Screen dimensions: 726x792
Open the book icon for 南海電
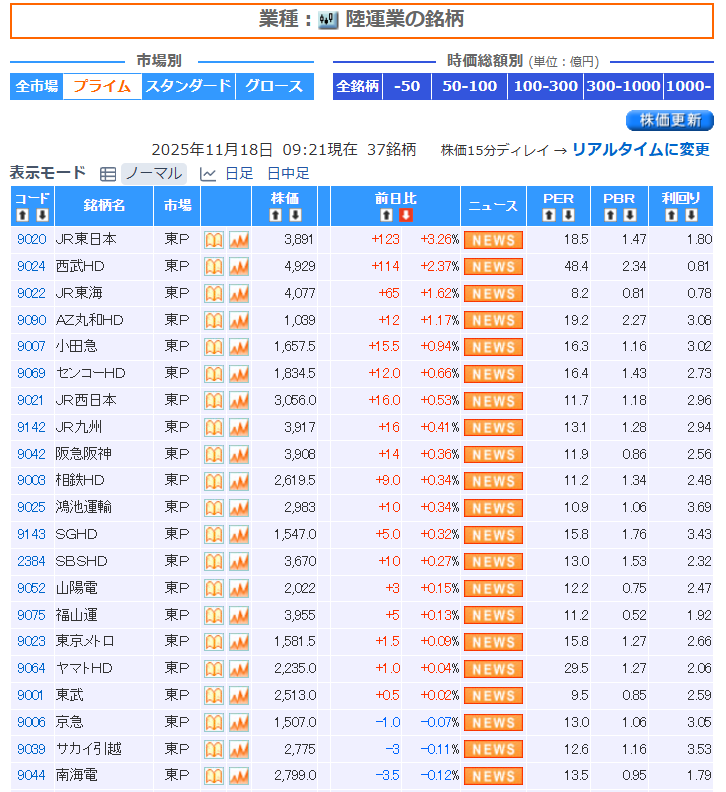214,775
